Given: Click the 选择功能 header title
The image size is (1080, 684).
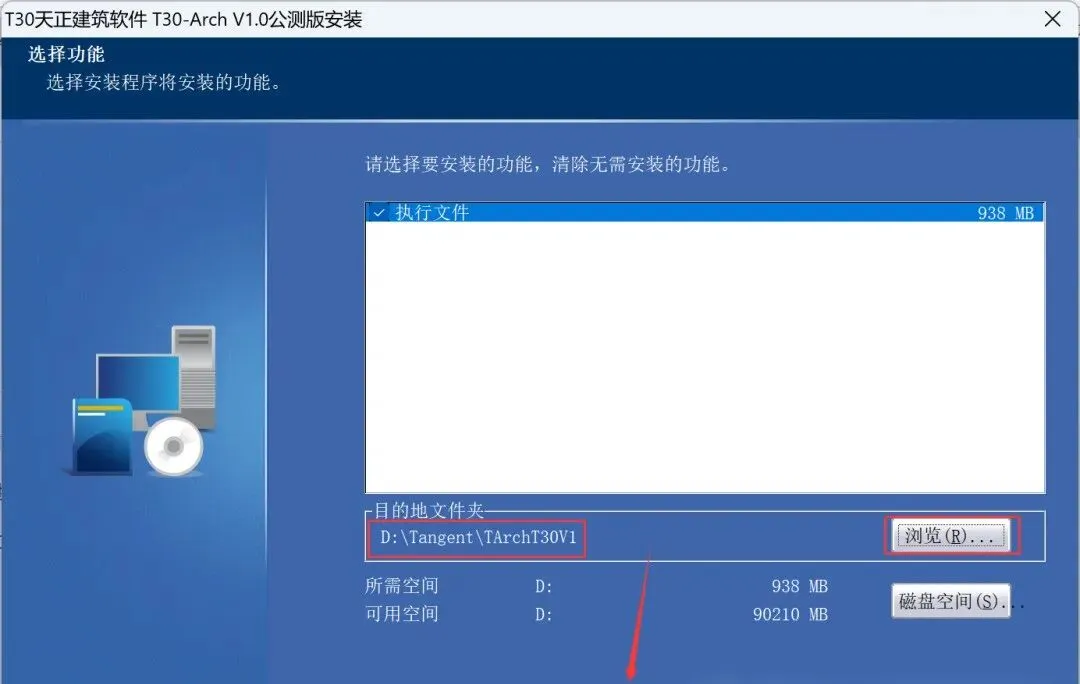Looking at the screenshot, I should tap(66, 54).
